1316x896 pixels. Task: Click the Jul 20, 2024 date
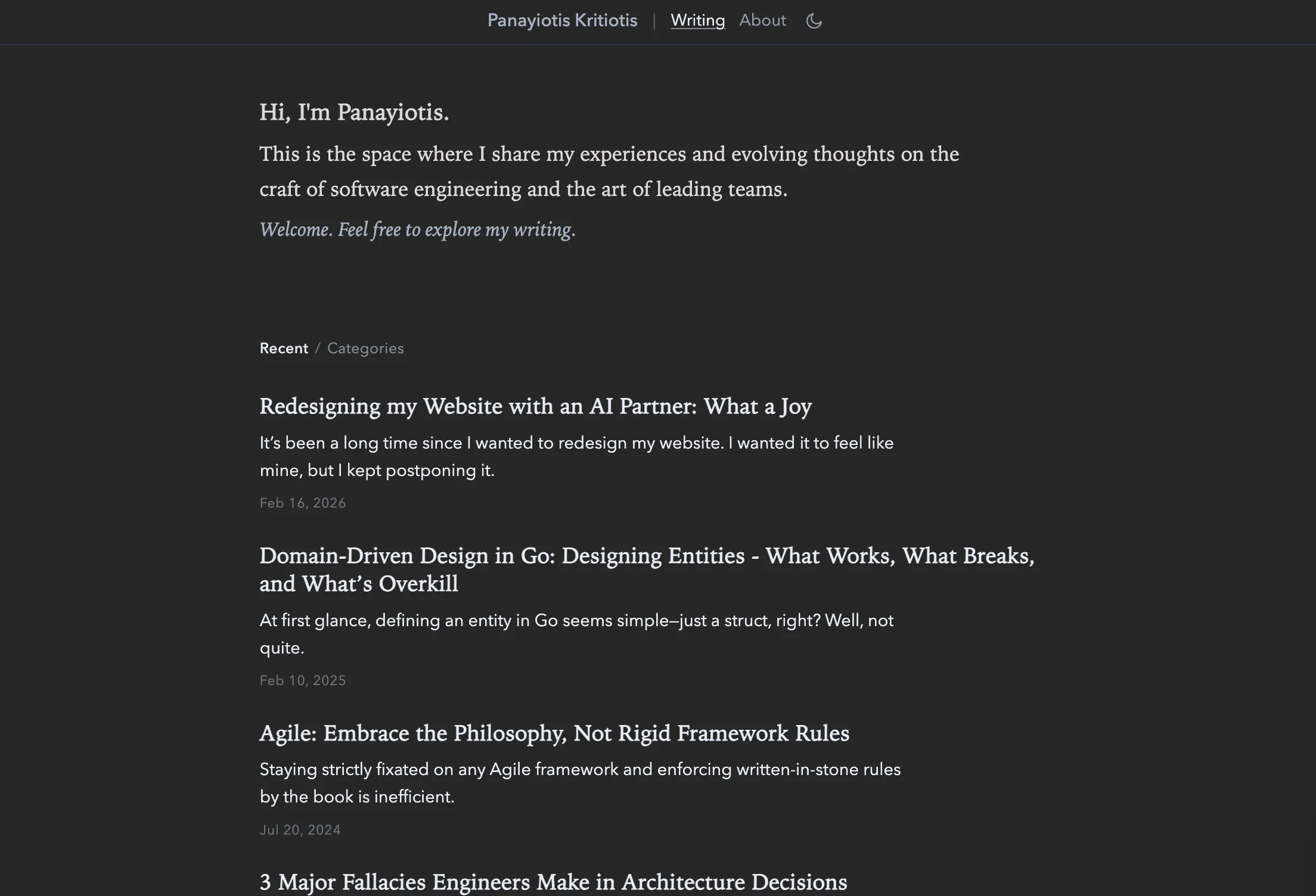click(x=300, y=830)
